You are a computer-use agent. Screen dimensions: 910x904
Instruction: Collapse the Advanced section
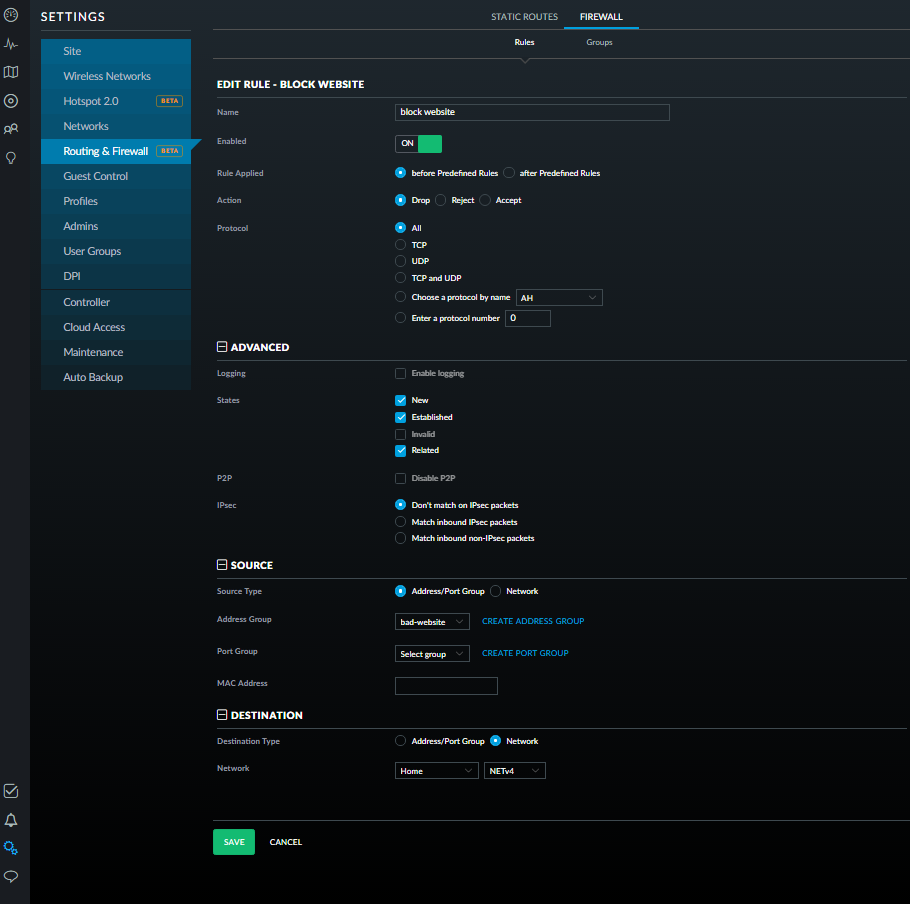pos(222,348)
